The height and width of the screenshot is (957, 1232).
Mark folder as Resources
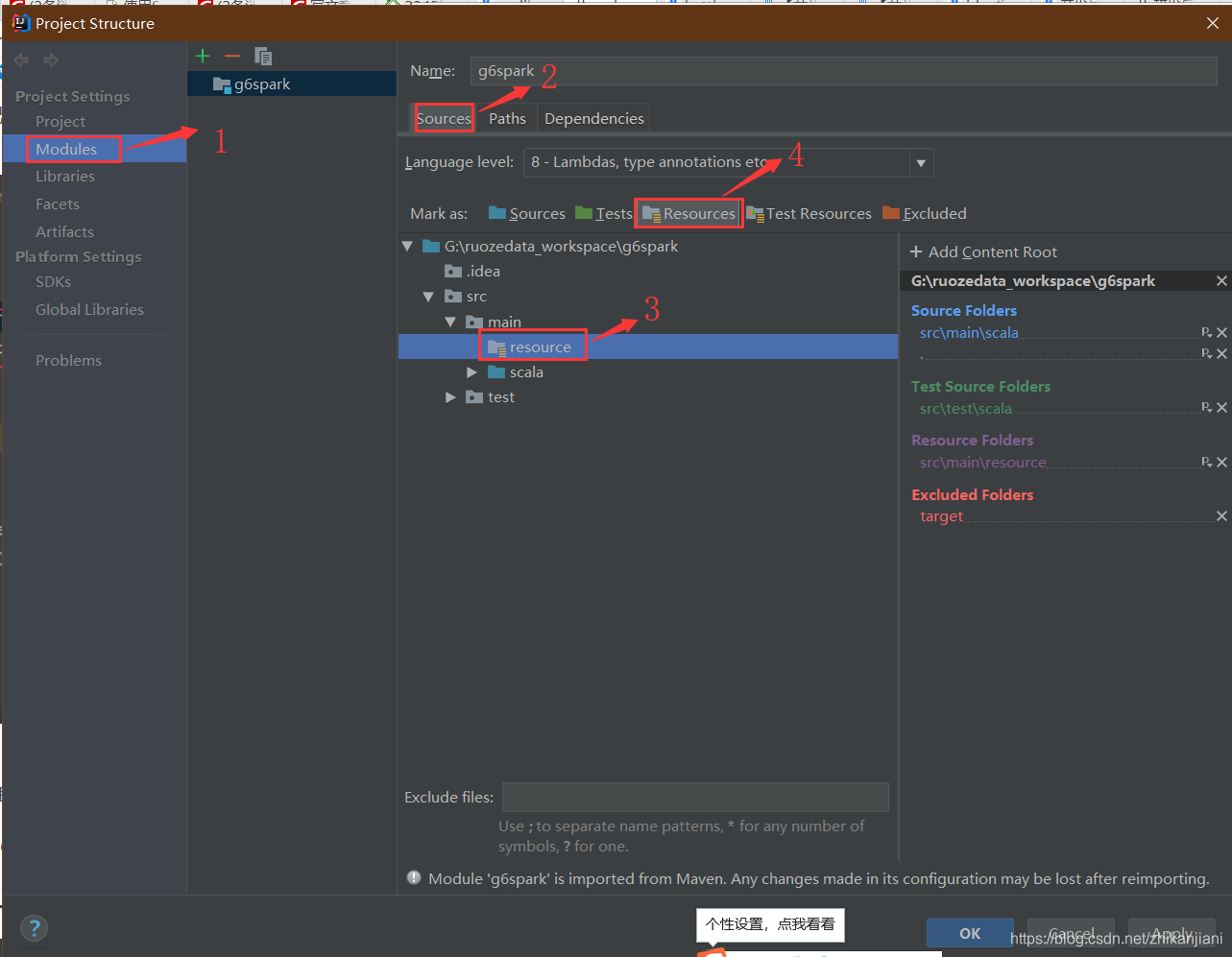point(688,213)
